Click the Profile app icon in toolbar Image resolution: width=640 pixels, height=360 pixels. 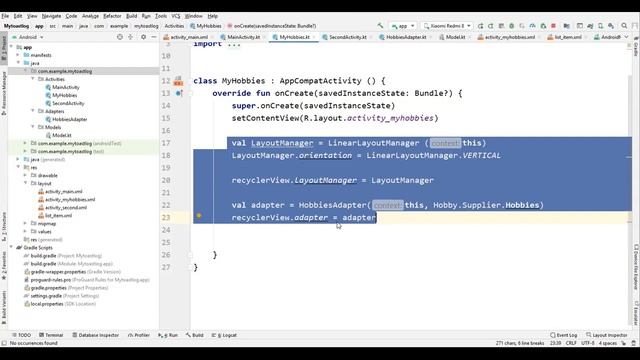point(532,26)
